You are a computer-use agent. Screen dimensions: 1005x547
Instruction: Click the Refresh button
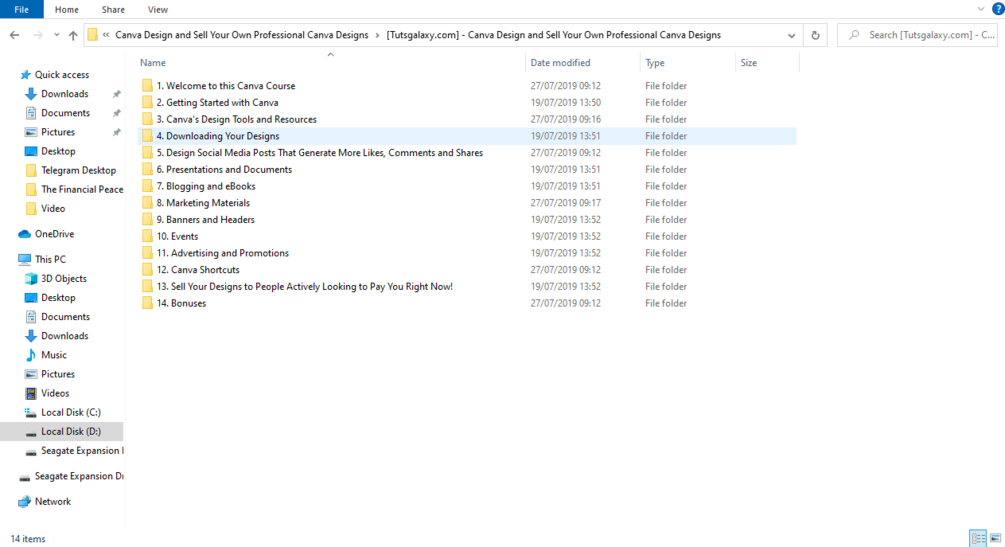815,35
